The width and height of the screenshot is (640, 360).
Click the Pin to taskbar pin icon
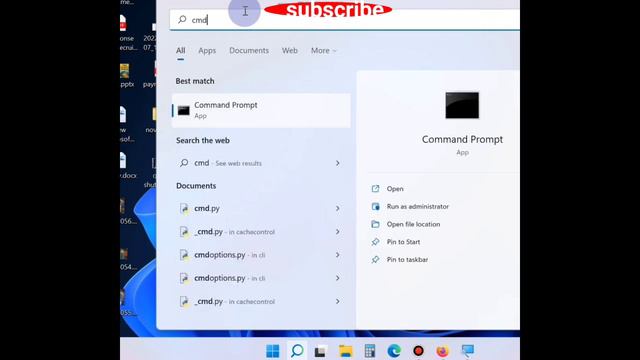pyautogui.click(x=375, y=260)
